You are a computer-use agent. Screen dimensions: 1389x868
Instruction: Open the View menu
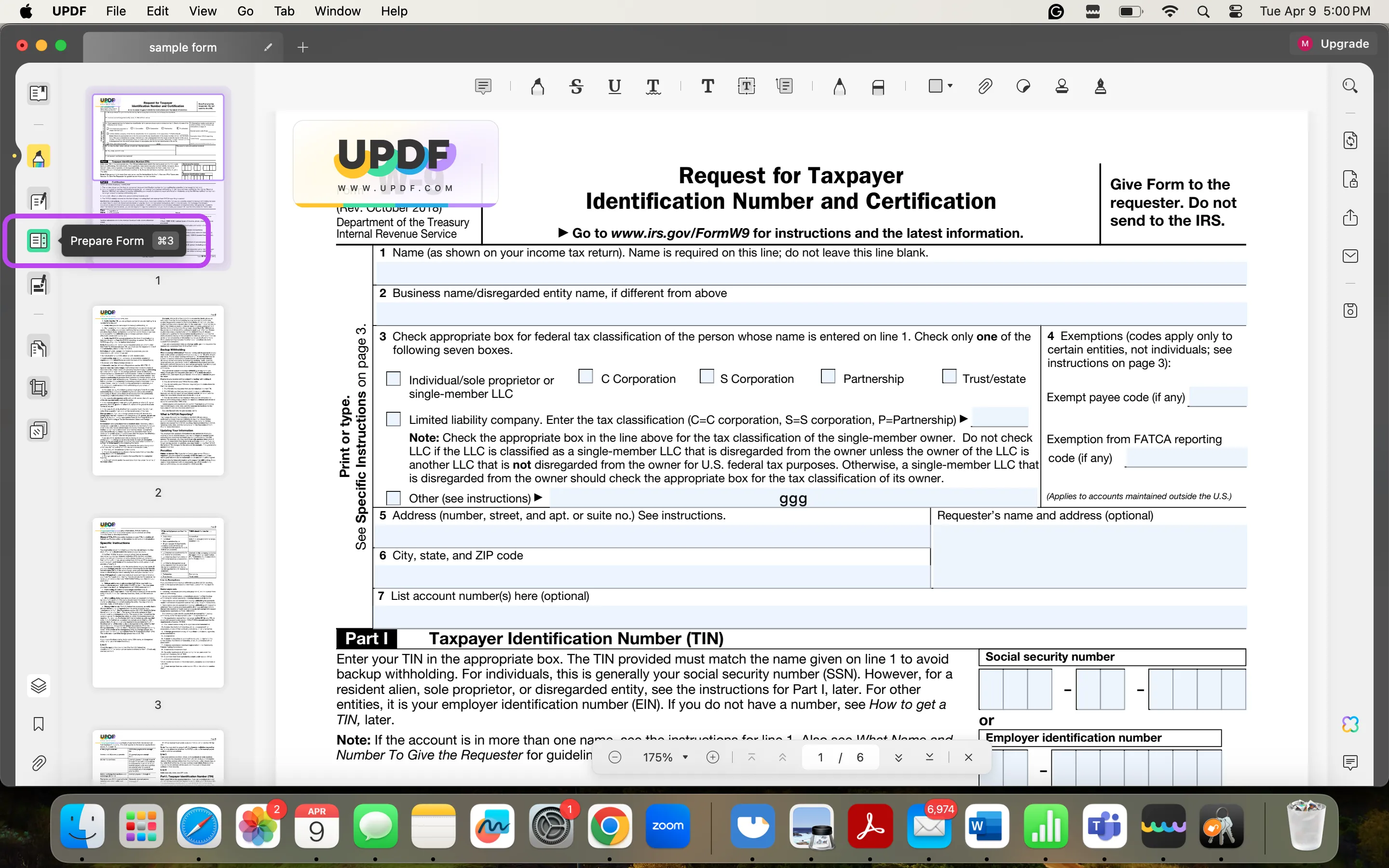pos(202,11)
